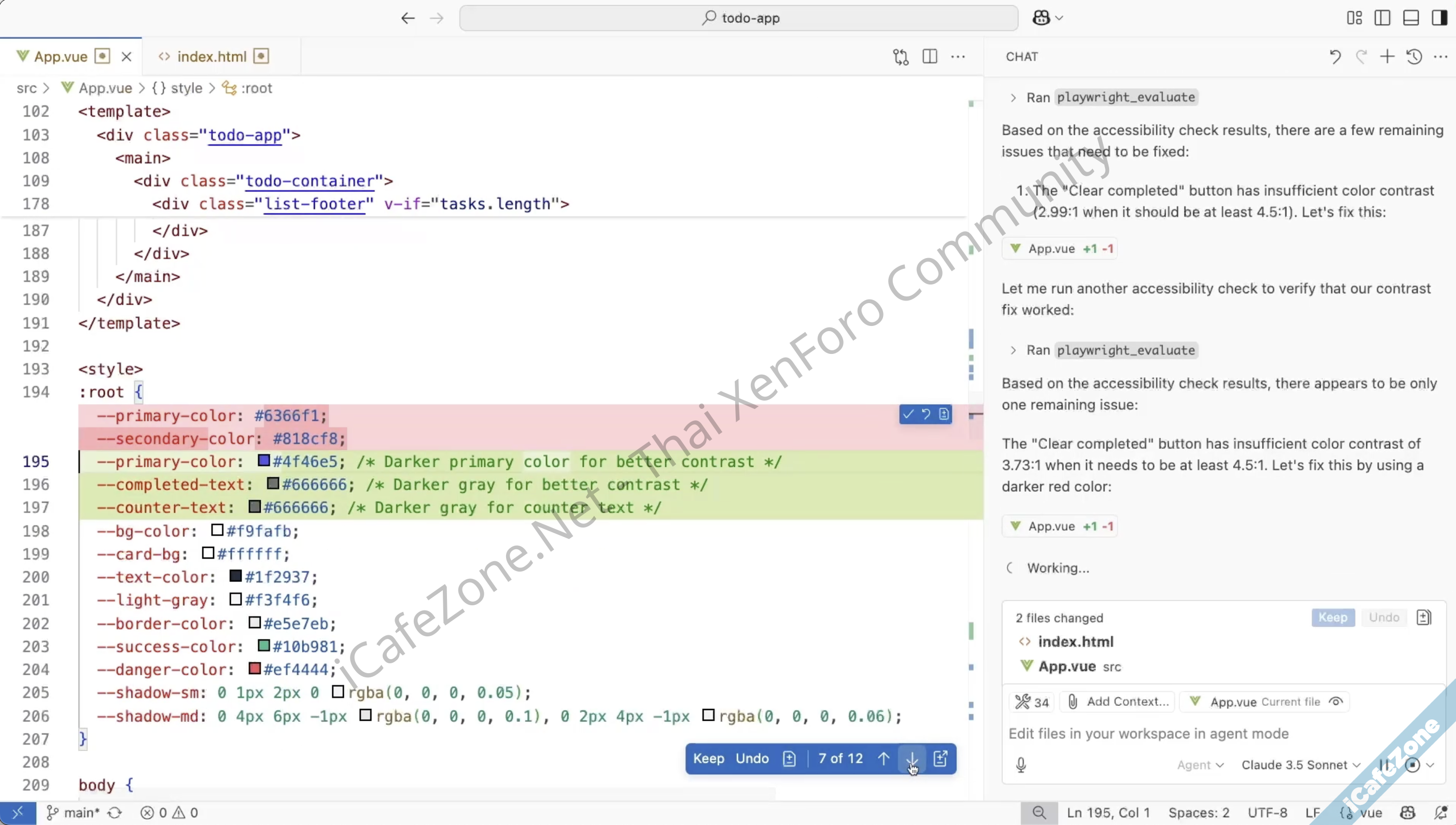Go to previous change up arrow
The height and width of the screenshot is (825, 1456).
point(883,759)
